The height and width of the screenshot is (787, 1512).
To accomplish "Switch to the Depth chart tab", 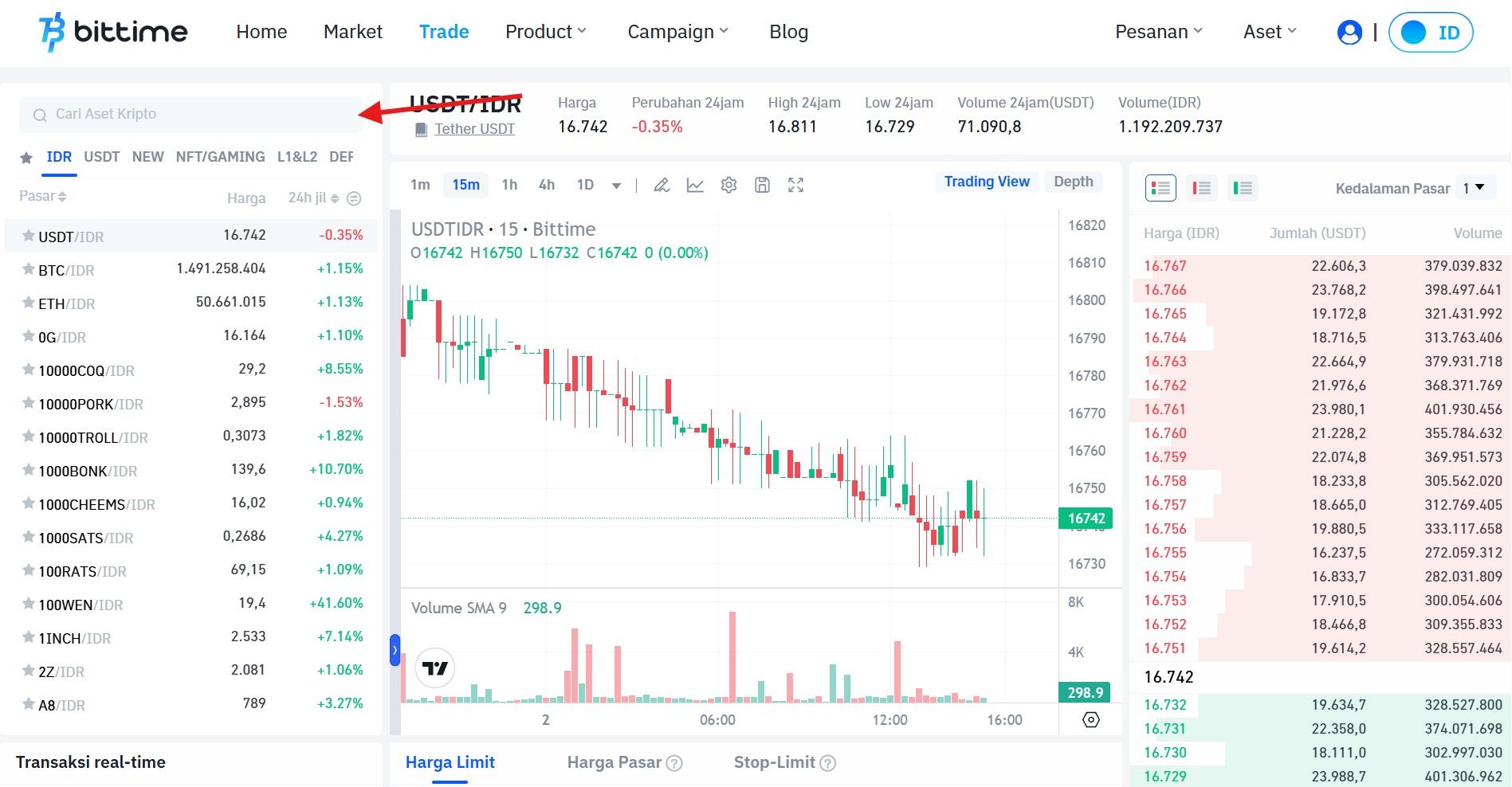I will [1073, 182].
